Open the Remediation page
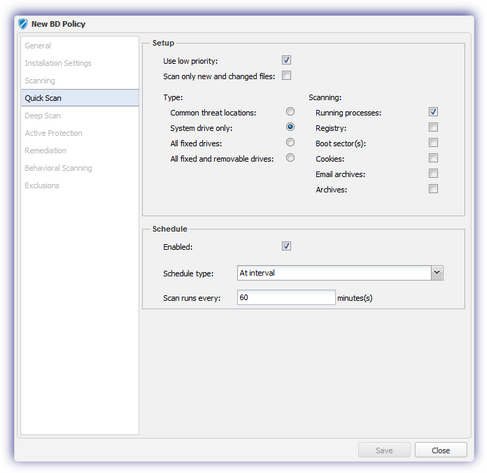The height and width of the screenshot is (473, 487). coord(80,150)
